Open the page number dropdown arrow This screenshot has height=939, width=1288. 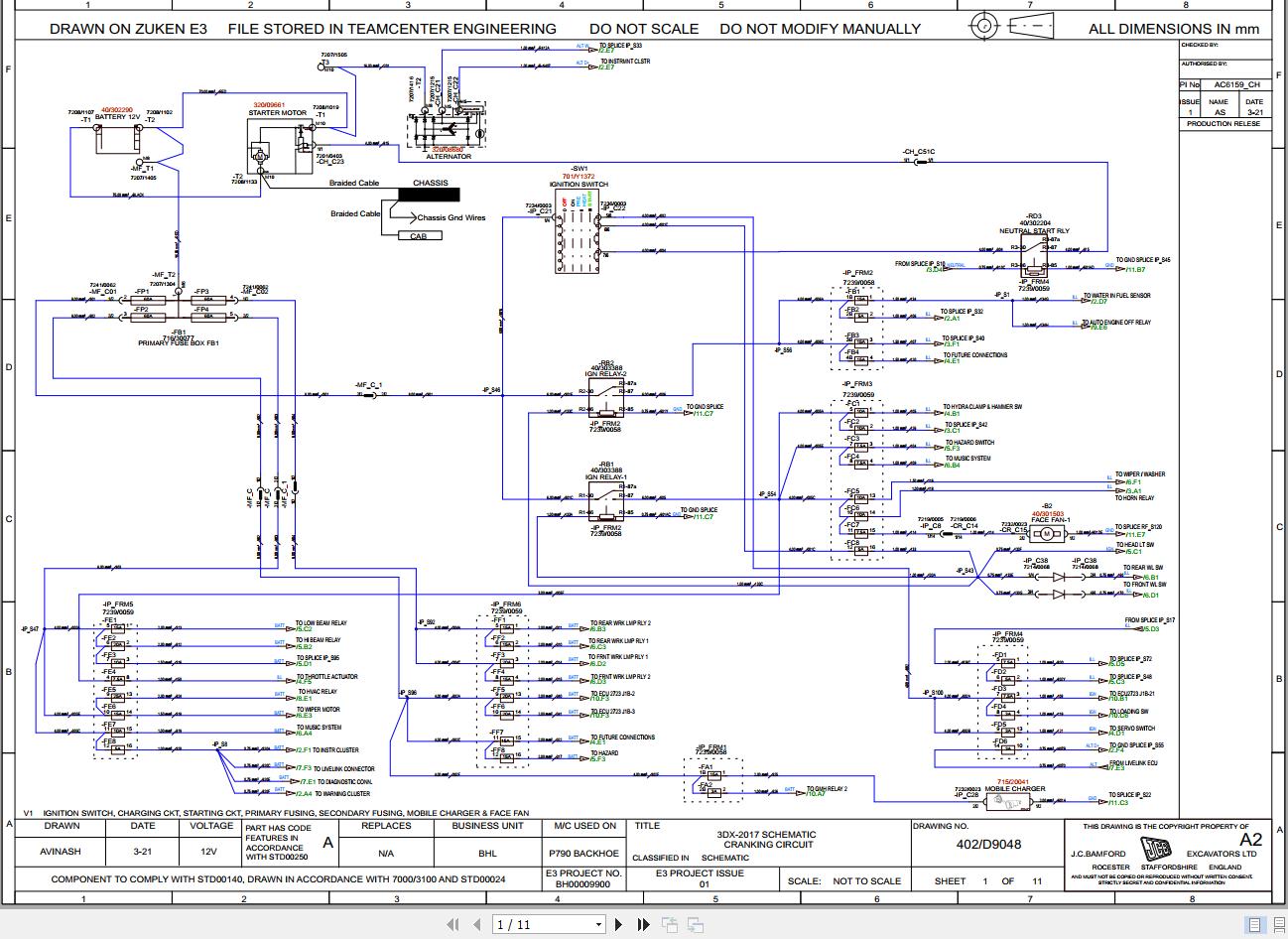point(598,925)
